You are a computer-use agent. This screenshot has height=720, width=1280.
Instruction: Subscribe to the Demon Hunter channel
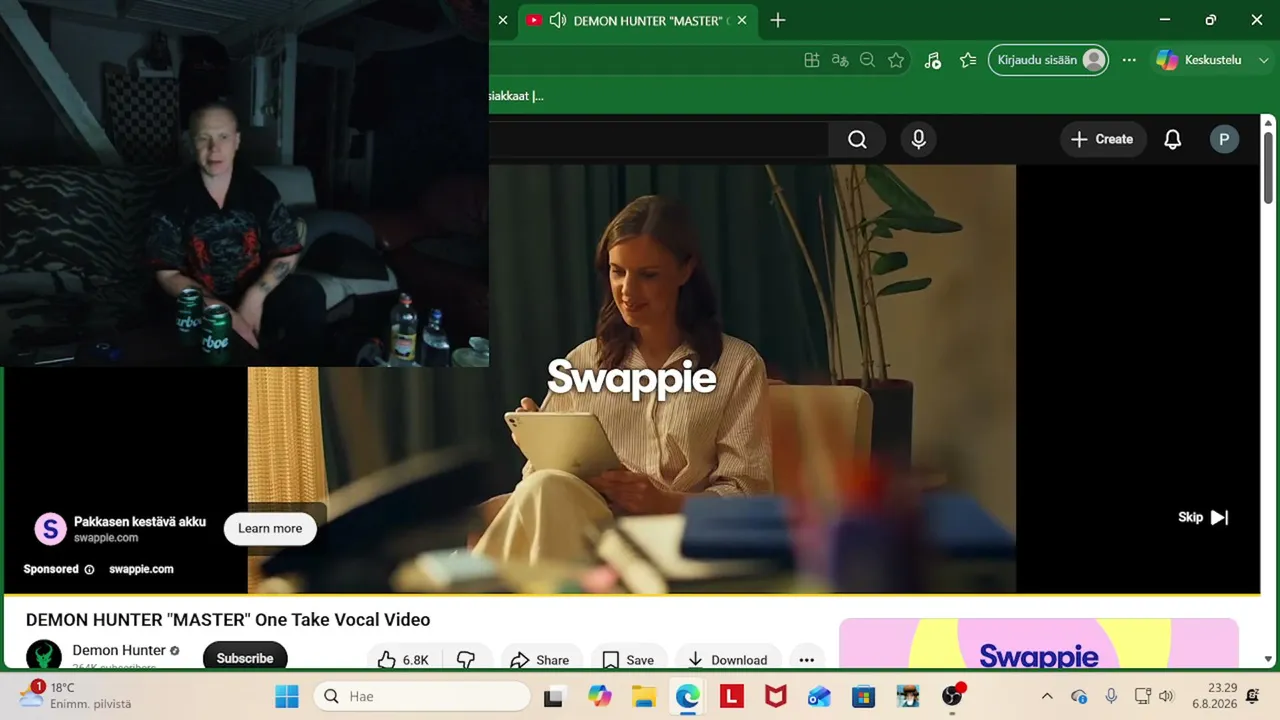click(x=245, y=658)
